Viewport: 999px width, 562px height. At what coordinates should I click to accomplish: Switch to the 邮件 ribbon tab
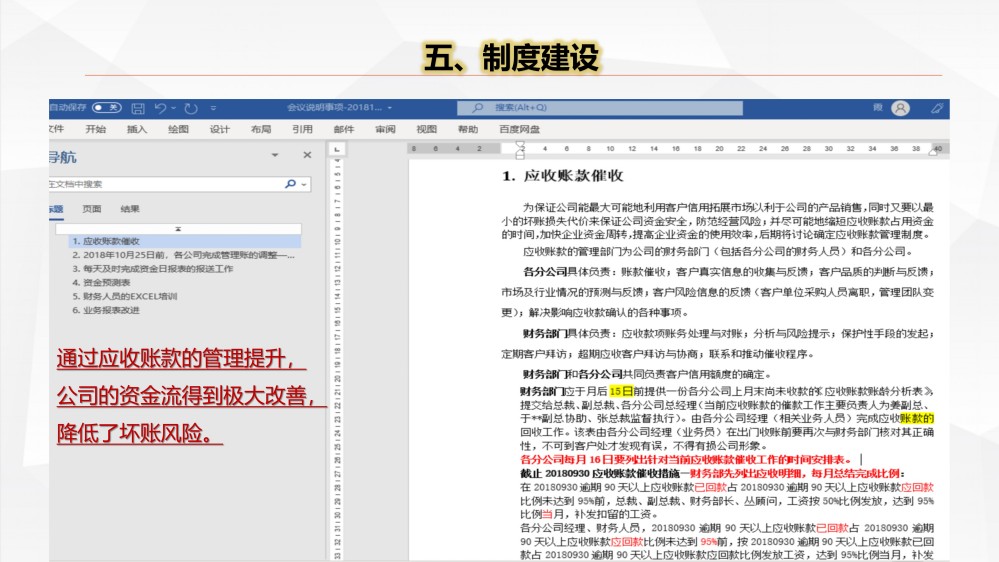343,129
